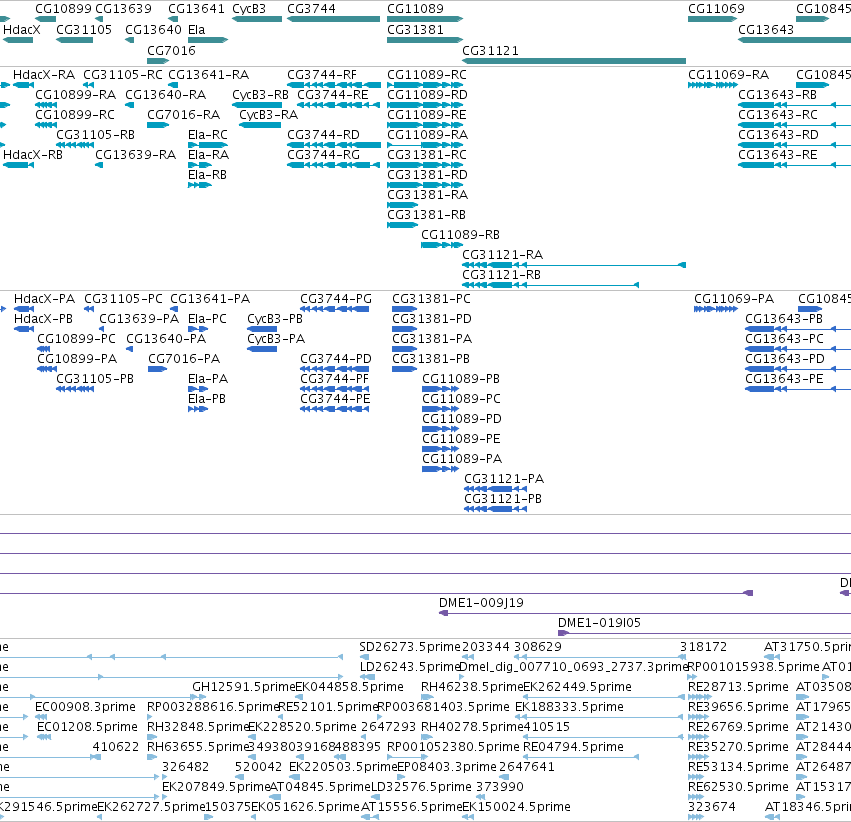Select transcript CG31105-RB label
851x822 pixels.
pyautogui.click(x=96, y=135)
